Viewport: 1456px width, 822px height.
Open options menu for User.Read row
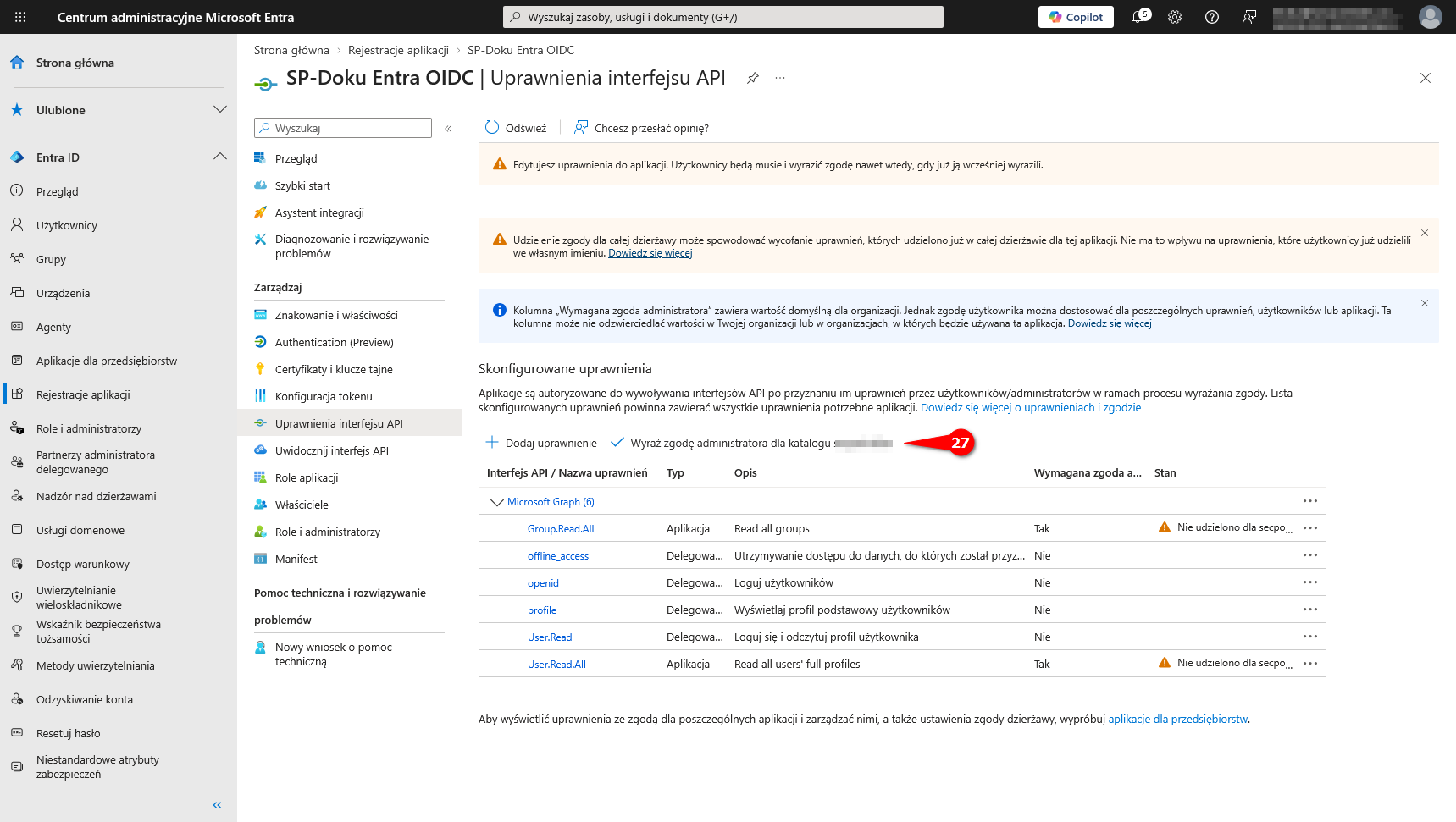pyautogui.click(x=1310, y=637)
